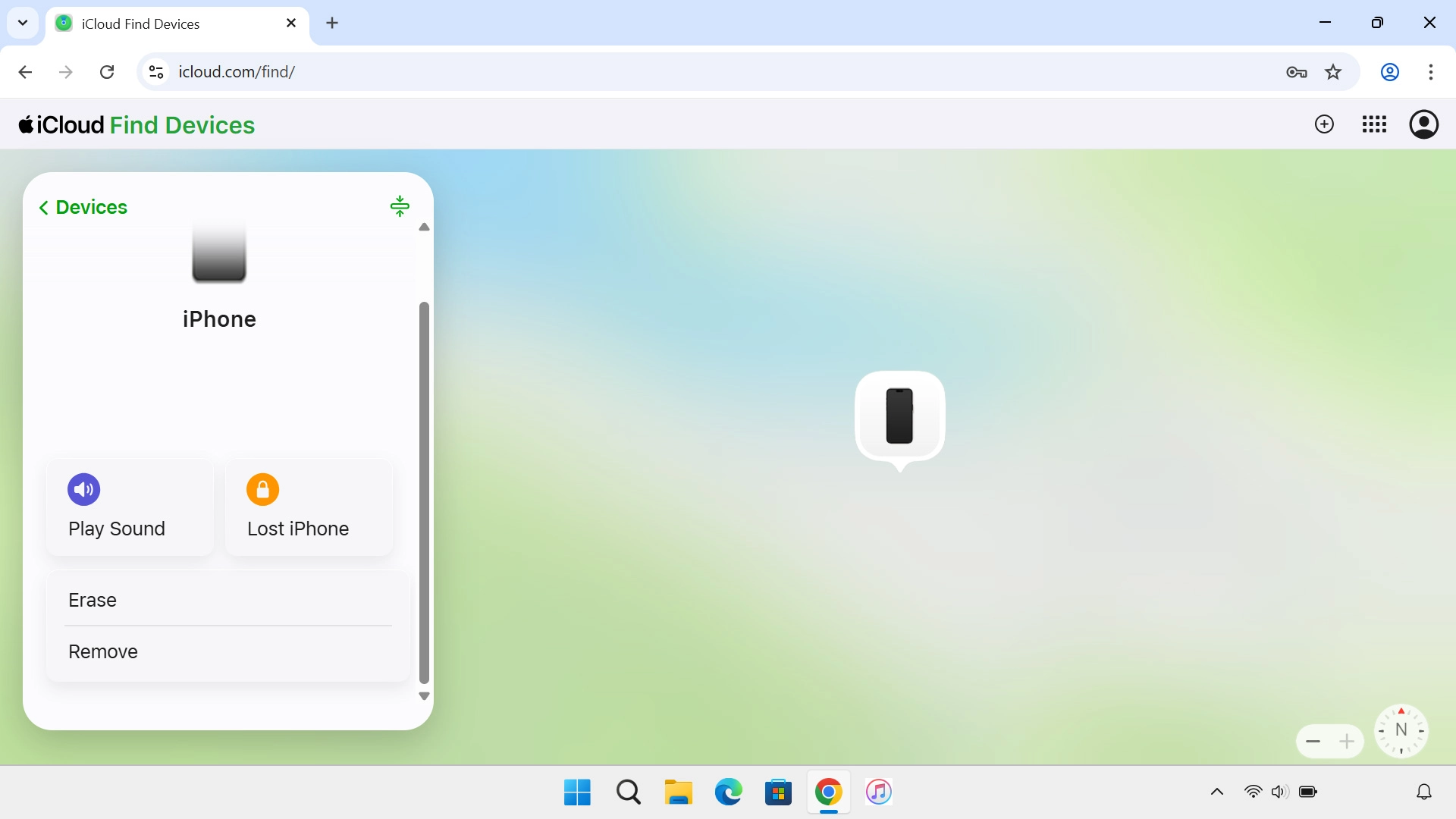Viewport: 1456px width, 819px height.
Task: Open the iCloud account profile menu
Action: (x=1424, y=124)
